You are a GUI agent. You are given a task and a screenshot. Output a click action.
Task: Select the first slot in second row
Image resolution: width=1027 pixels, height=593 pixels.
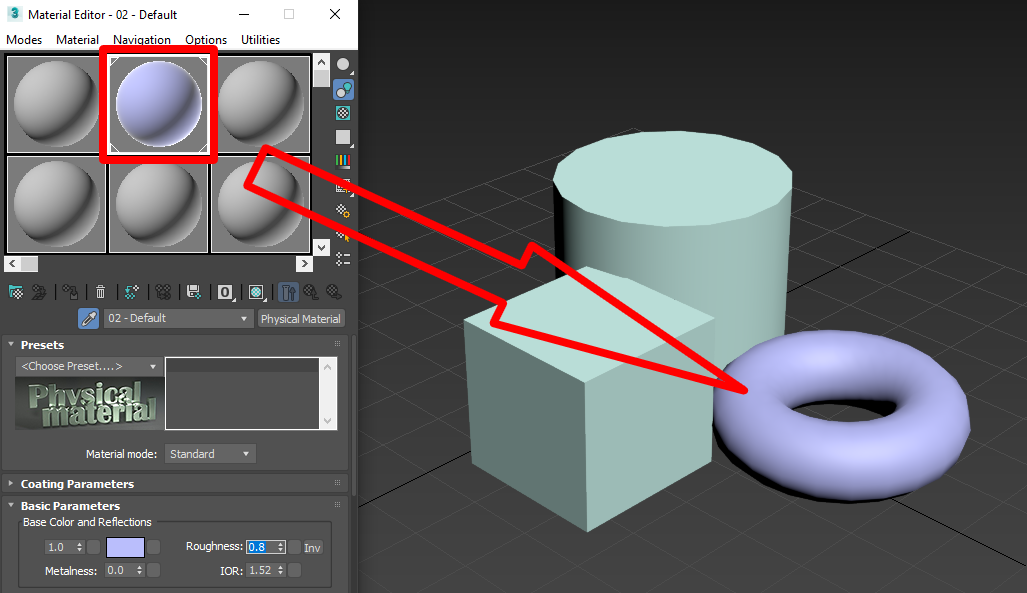[x=56, y=204]
